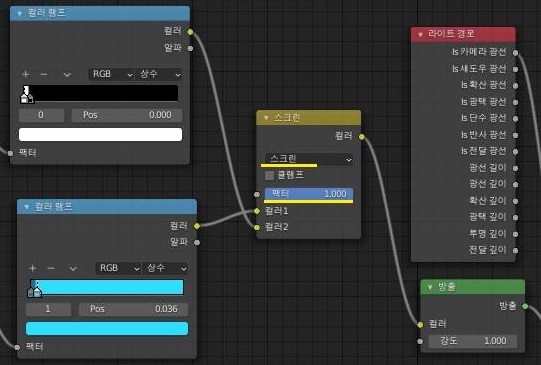Click the Is 섀도우 광선 output socket
The height and width of the screenshot is (365, 541).
(515, 69)
